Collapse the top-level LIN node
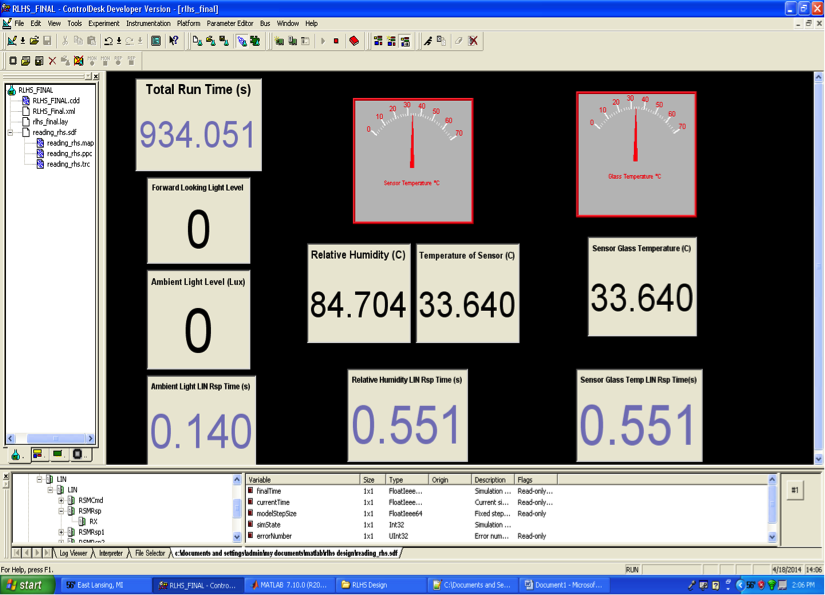Screen dimensions: 825x595 tap(39, 479)
